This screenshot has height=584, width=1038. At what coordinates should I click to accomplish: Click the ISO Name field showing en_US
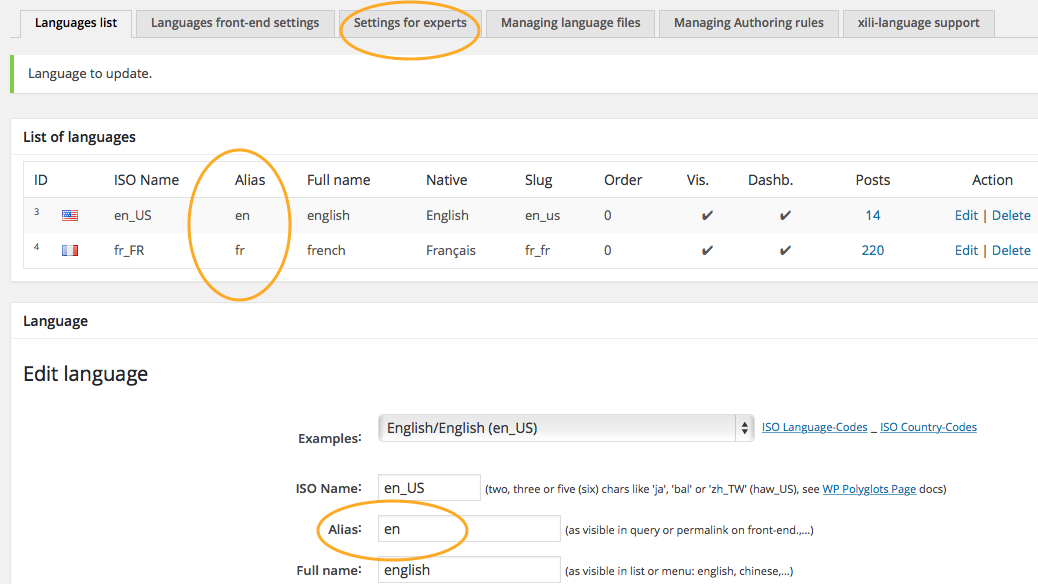coord(428,487)
